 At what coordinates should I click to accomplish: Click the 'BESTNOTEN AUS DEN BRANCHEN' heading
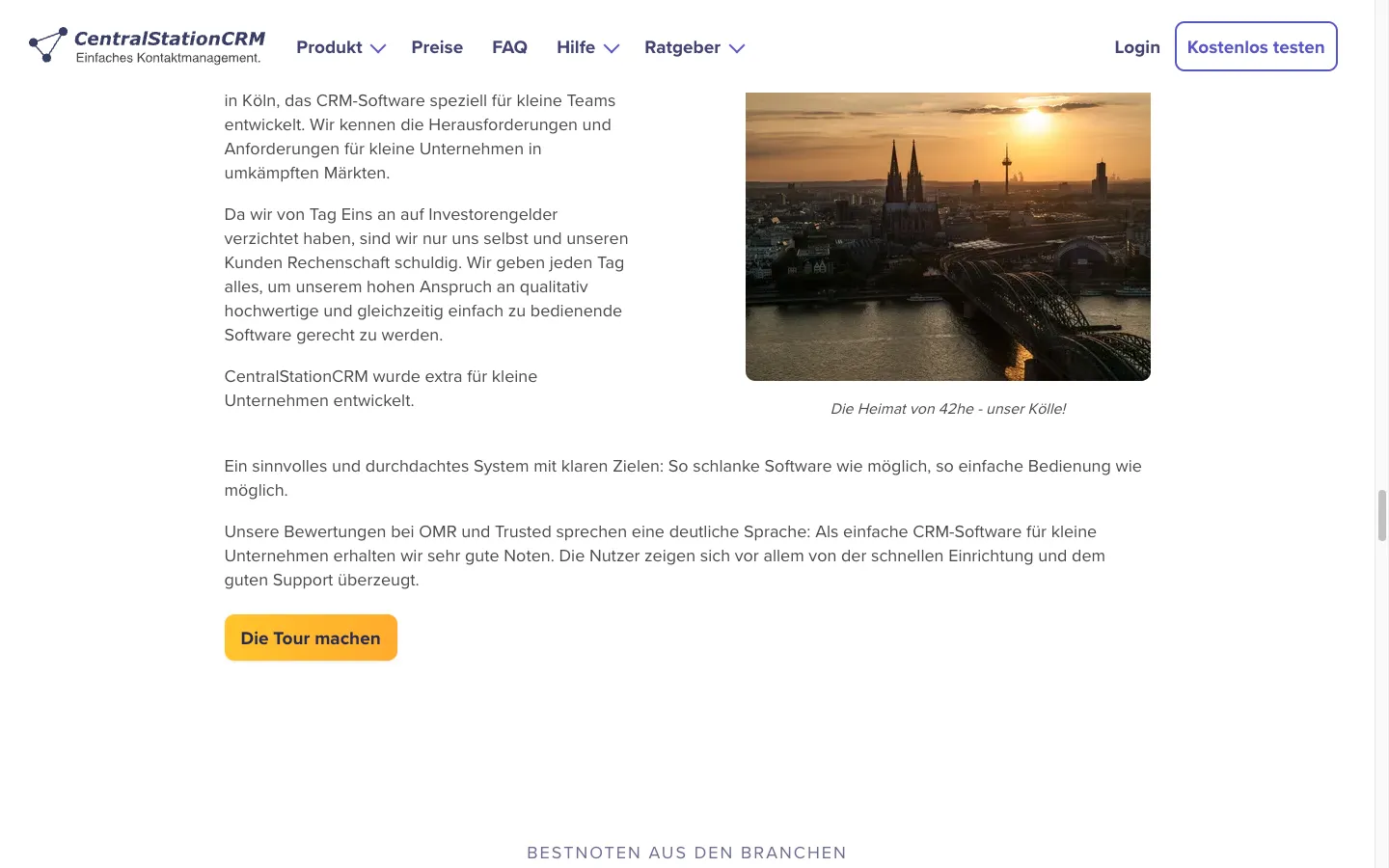pos(687,853)
